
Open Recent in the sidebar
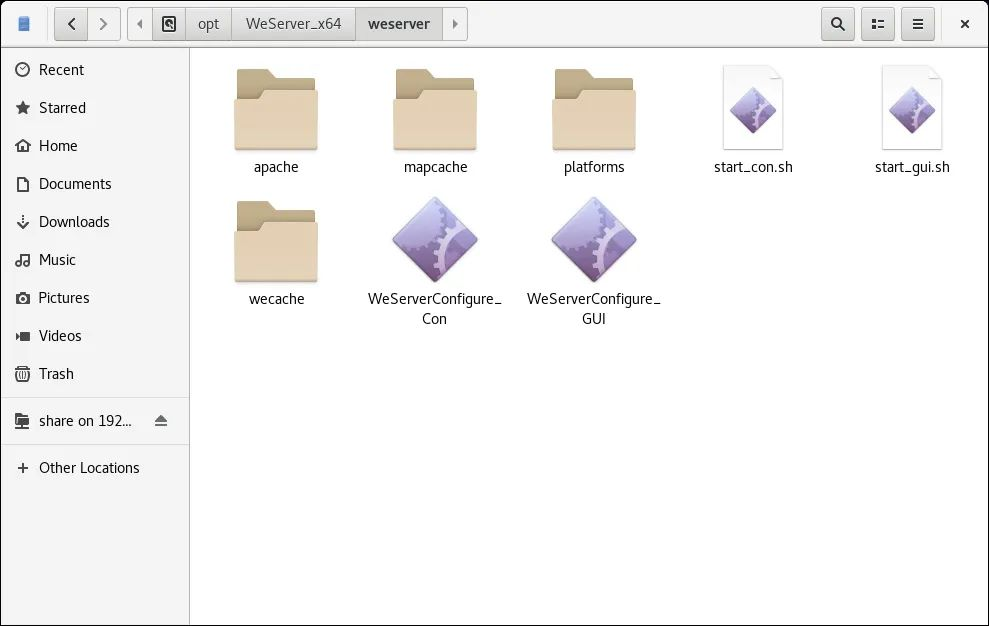tap(95, 69)
